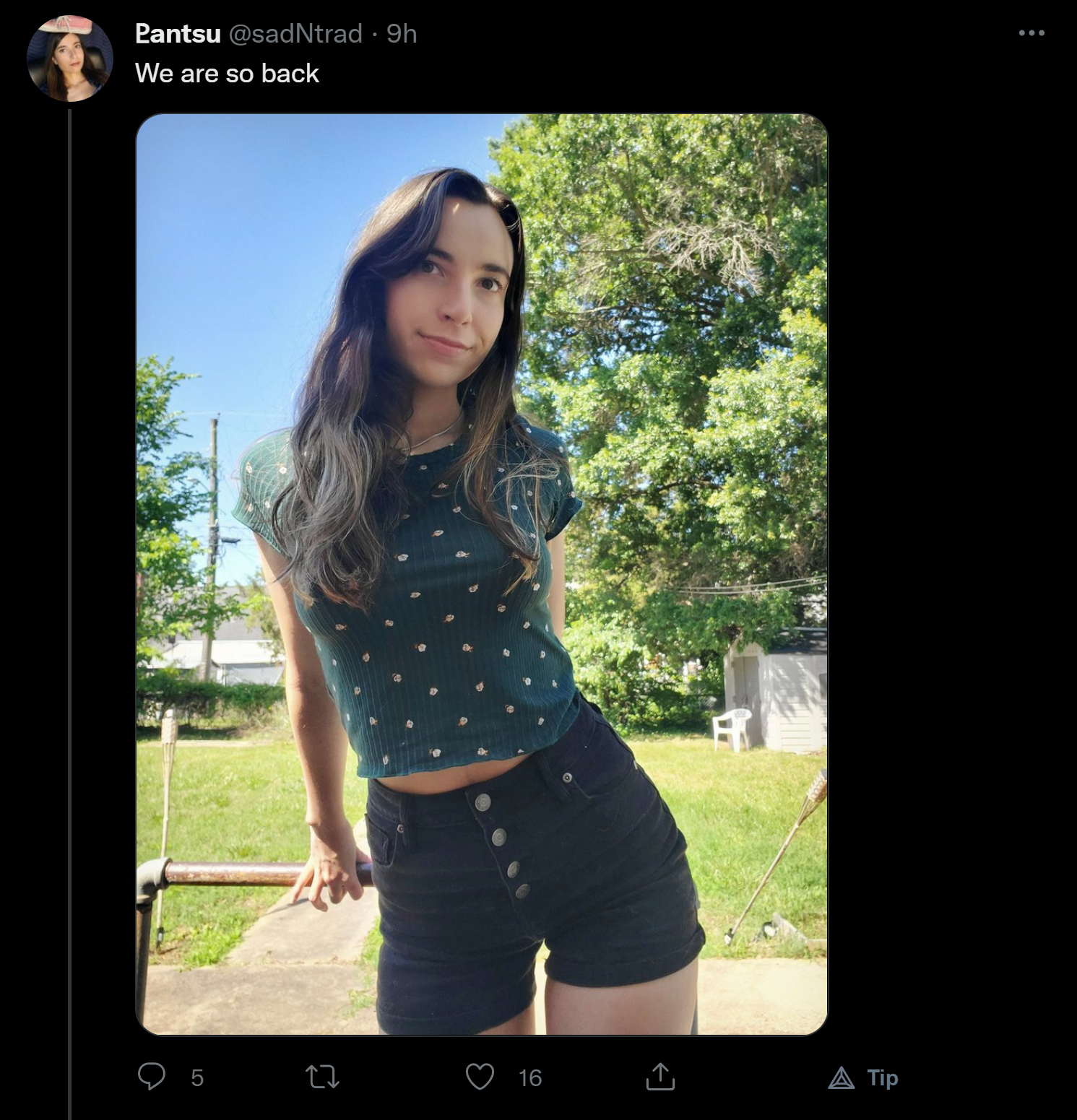The width and height of the screenshot is (1077, 1120).
Task: Click the reply count showing 5
Action: tap(197, 1078)
